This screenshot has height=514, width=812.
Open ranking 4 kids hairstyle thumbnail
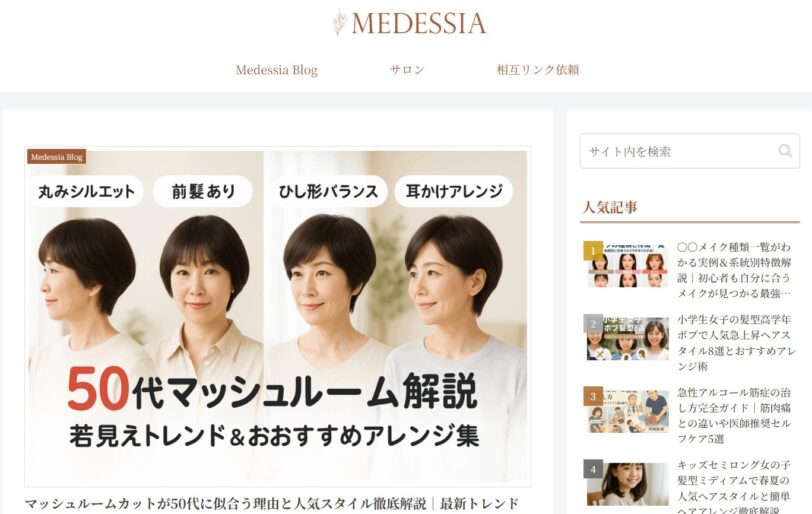[x=628, y=484]
